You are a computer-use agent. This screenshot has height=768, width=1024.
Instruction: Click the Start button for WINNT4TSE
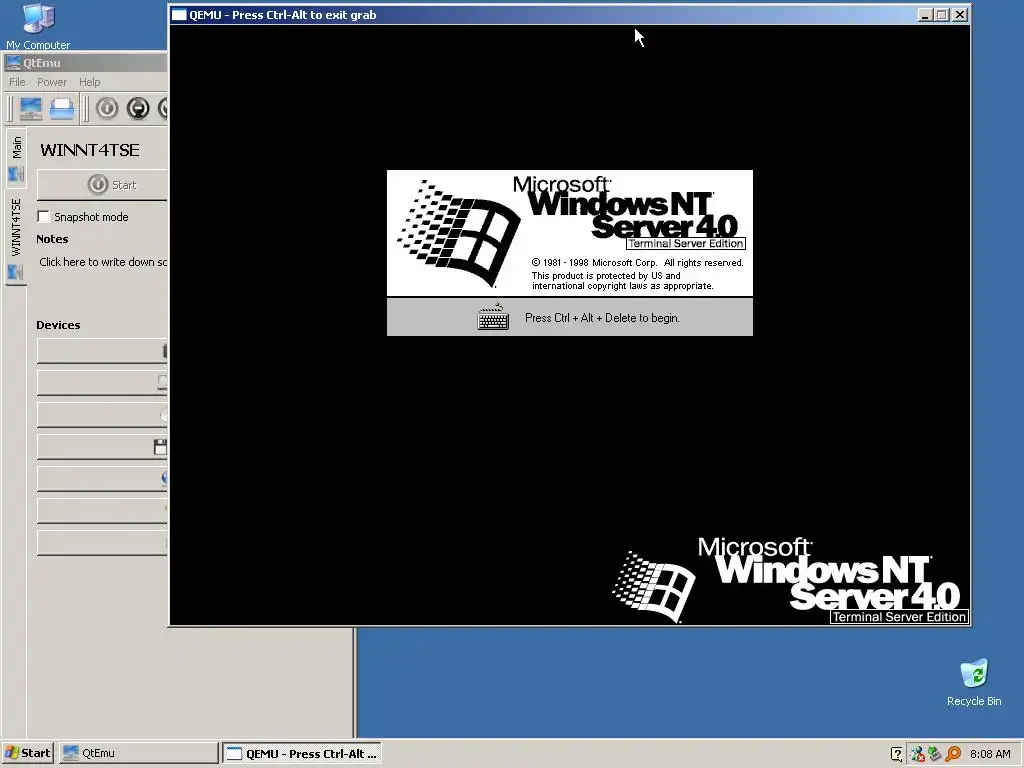point(103,185)
